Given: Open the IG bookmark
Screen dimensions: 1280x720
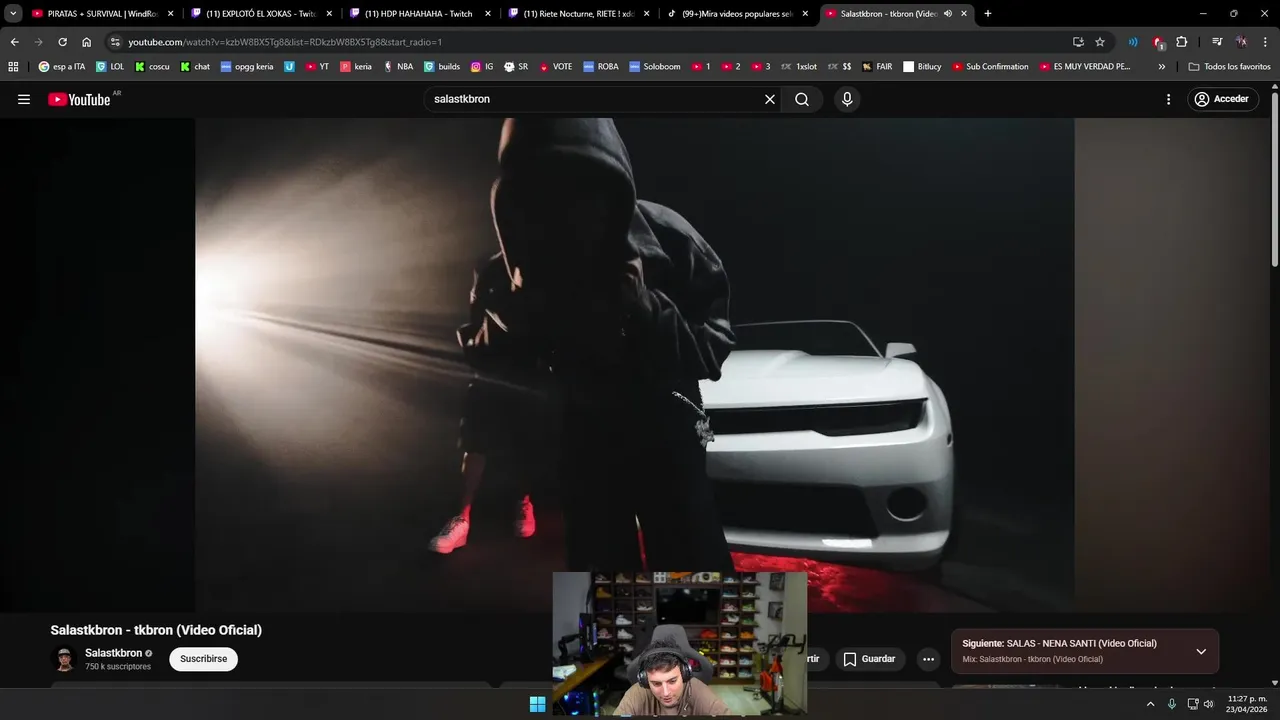Looking at the screenshot, I should (482, 67).
